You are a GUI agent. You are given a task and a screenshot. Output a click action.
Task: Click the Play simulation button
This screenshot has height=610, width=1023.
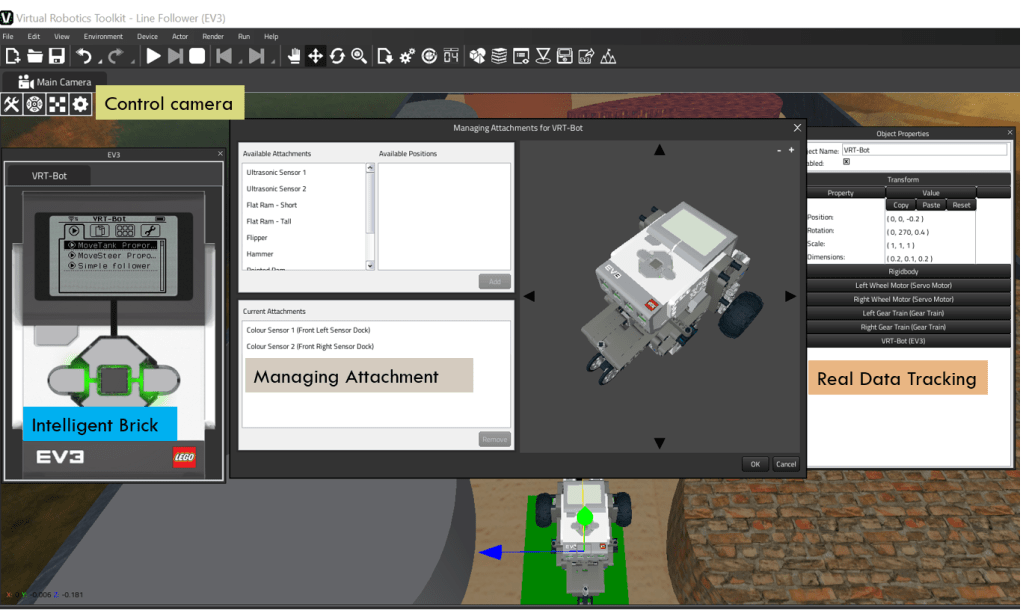click(x=153, y=57)
